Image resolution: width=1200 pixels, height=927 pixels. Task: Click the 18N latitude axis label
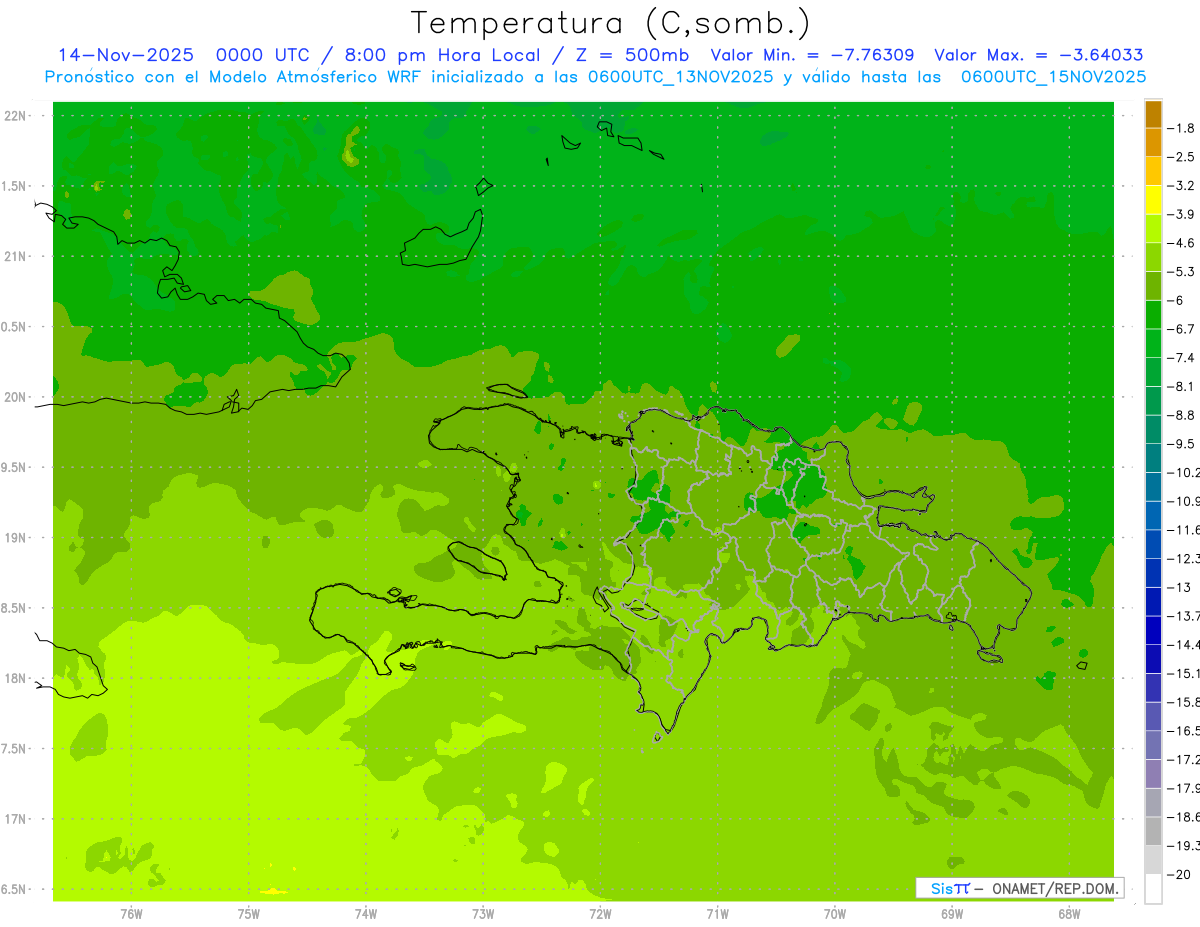pyautogui.click(x=16, y=679)
